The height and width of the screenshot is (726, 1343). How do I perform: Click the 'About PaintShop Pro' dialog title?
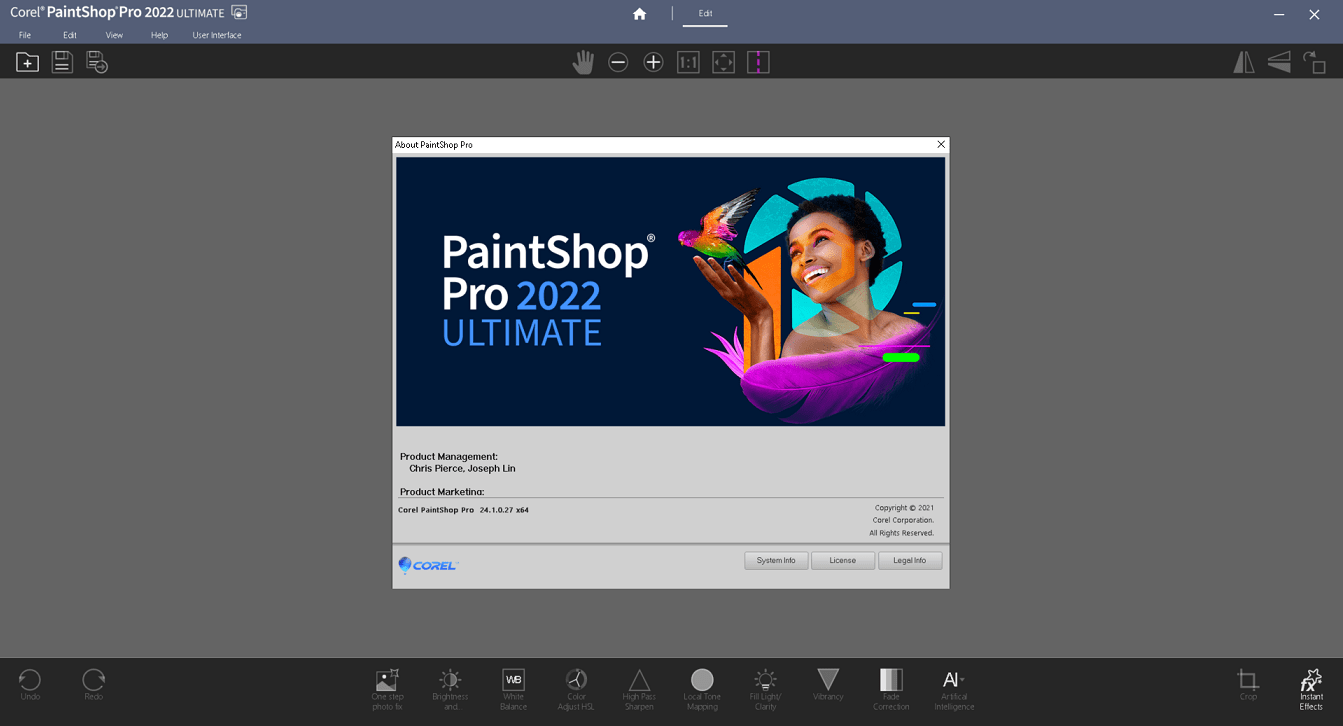pyautogui.click(x=434, y=145)
